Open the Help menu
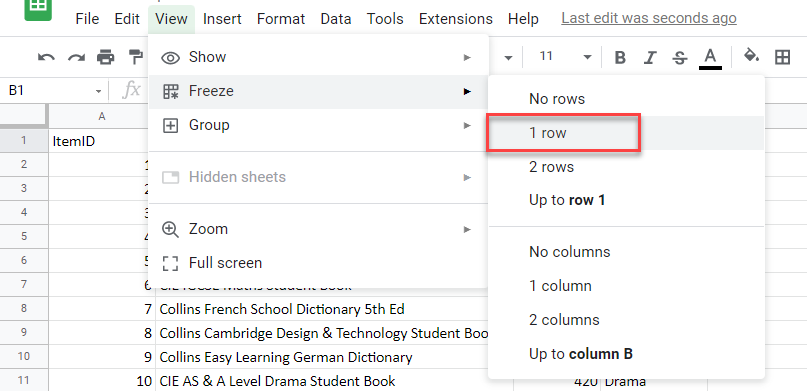The width and height of the screenshot is (807, 391). [x=523, y=19]
